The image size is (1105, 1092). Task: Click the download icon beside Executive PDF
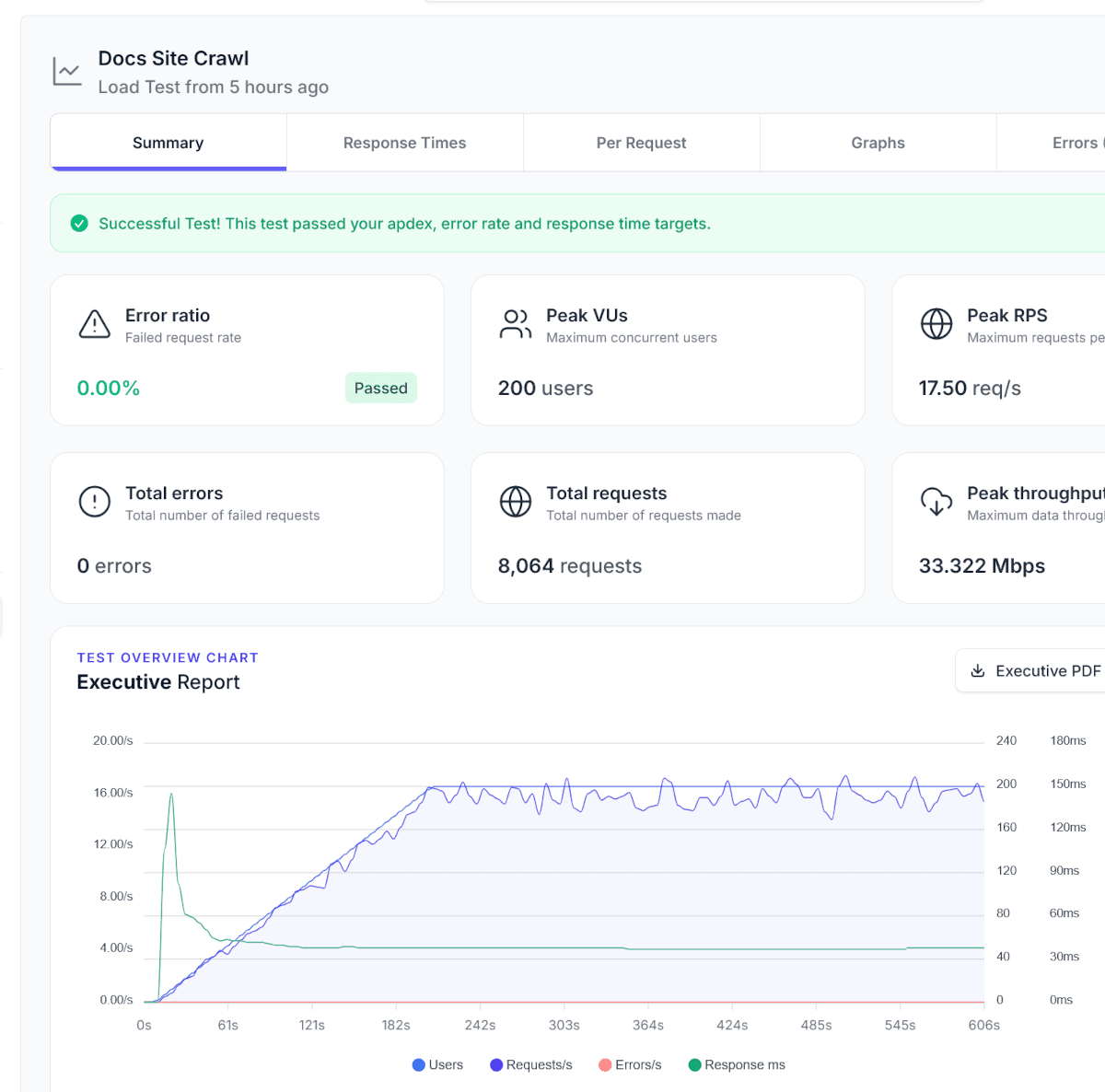point(979,670)
